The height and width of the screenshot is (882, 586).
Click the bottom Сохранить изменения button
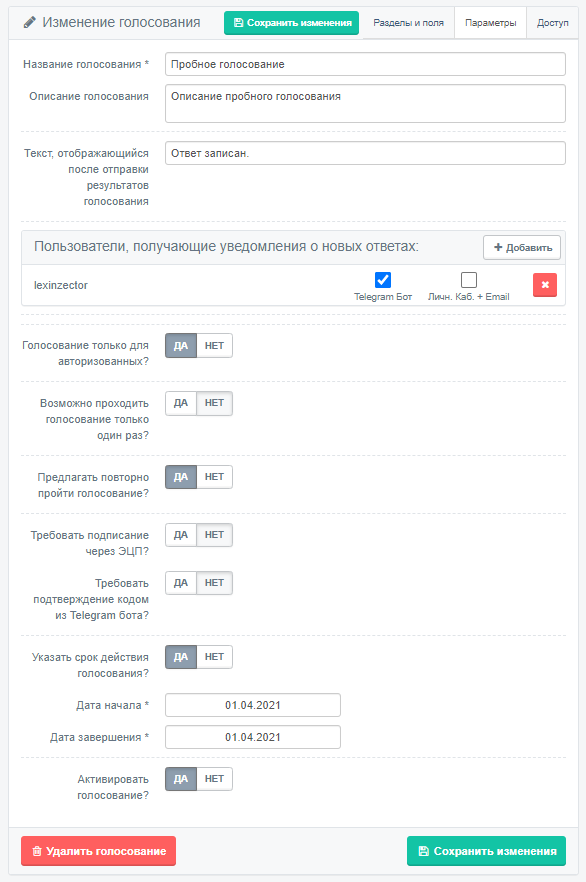[486, 851]
